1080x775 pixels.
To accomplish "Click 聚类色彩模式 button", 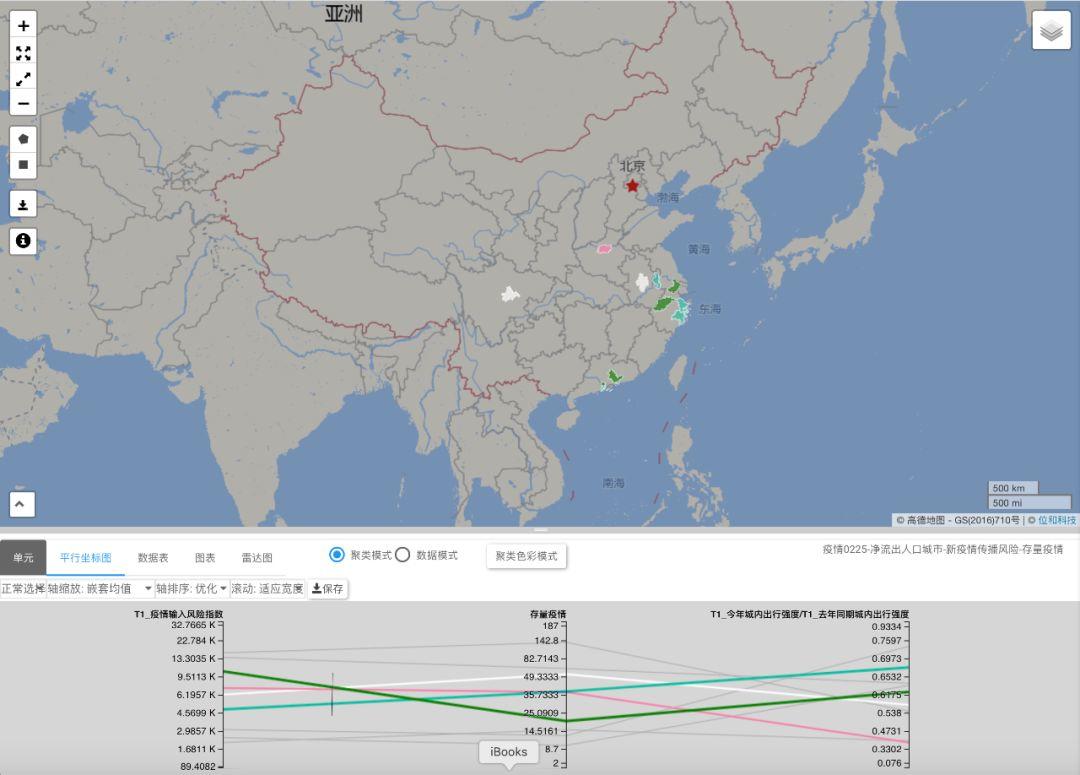I will [526, 556].
